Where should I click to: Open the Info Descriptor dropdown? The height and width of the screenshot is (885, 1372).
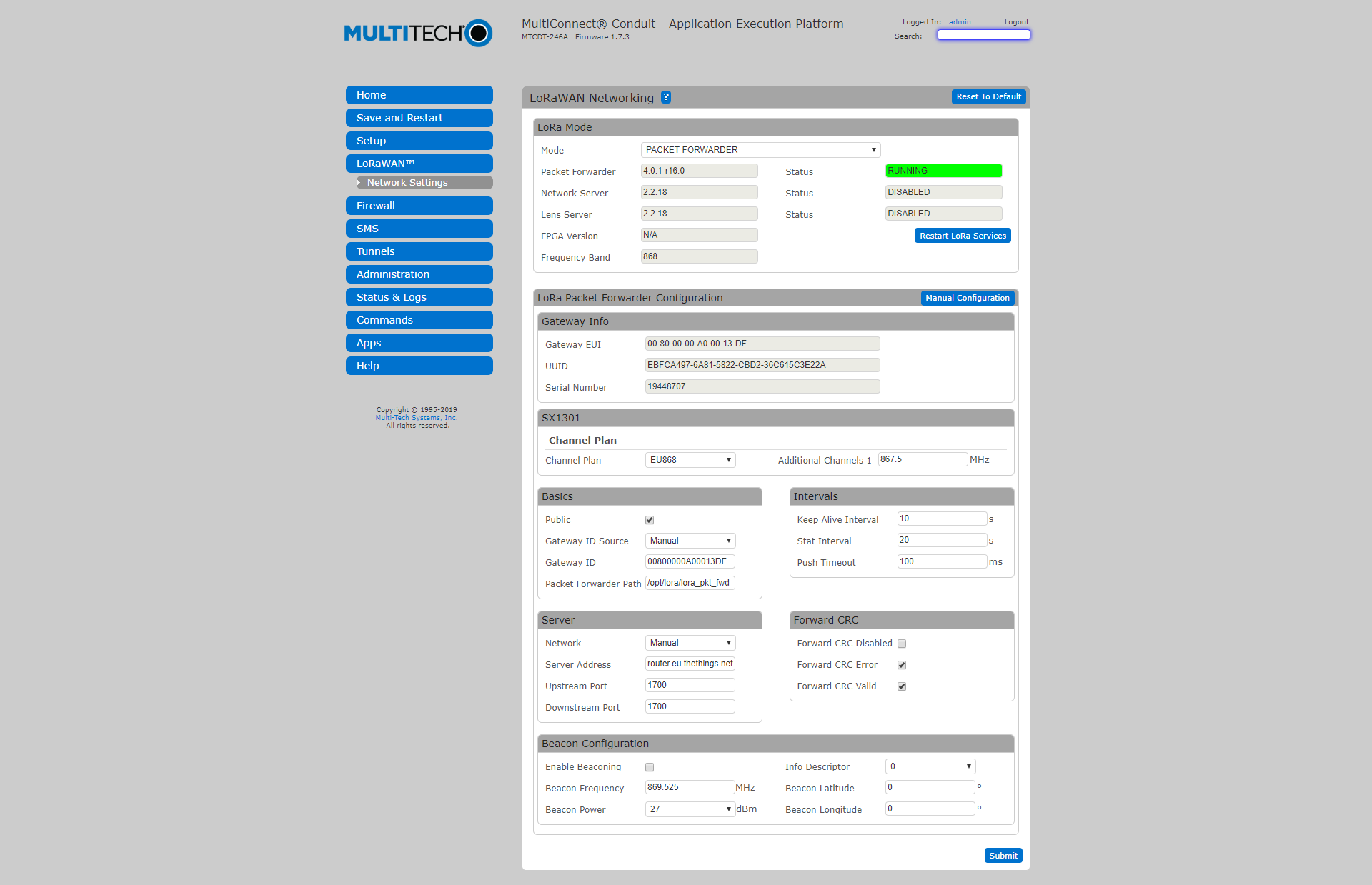point(930,766)
